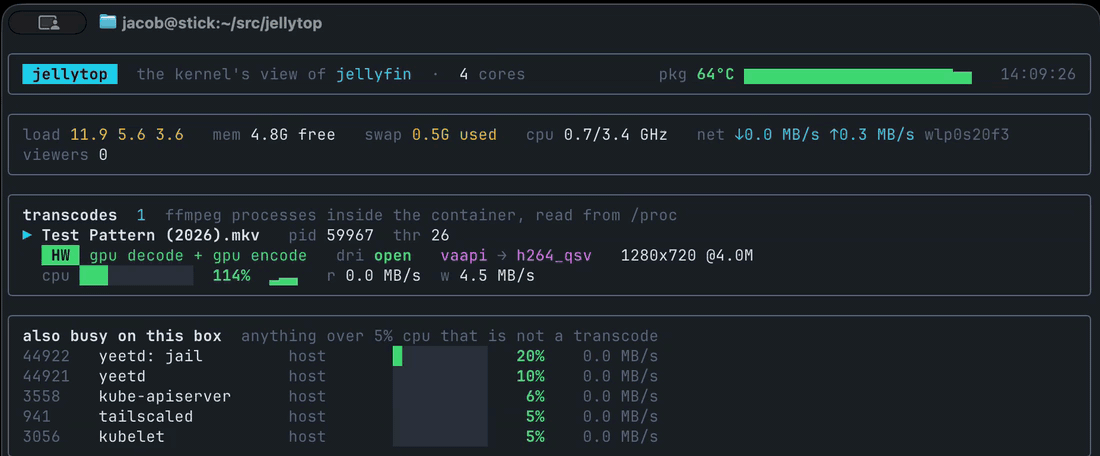Select the vaapi → h264_qsv codec text
Screen dimensions: 1100x456
516,255
